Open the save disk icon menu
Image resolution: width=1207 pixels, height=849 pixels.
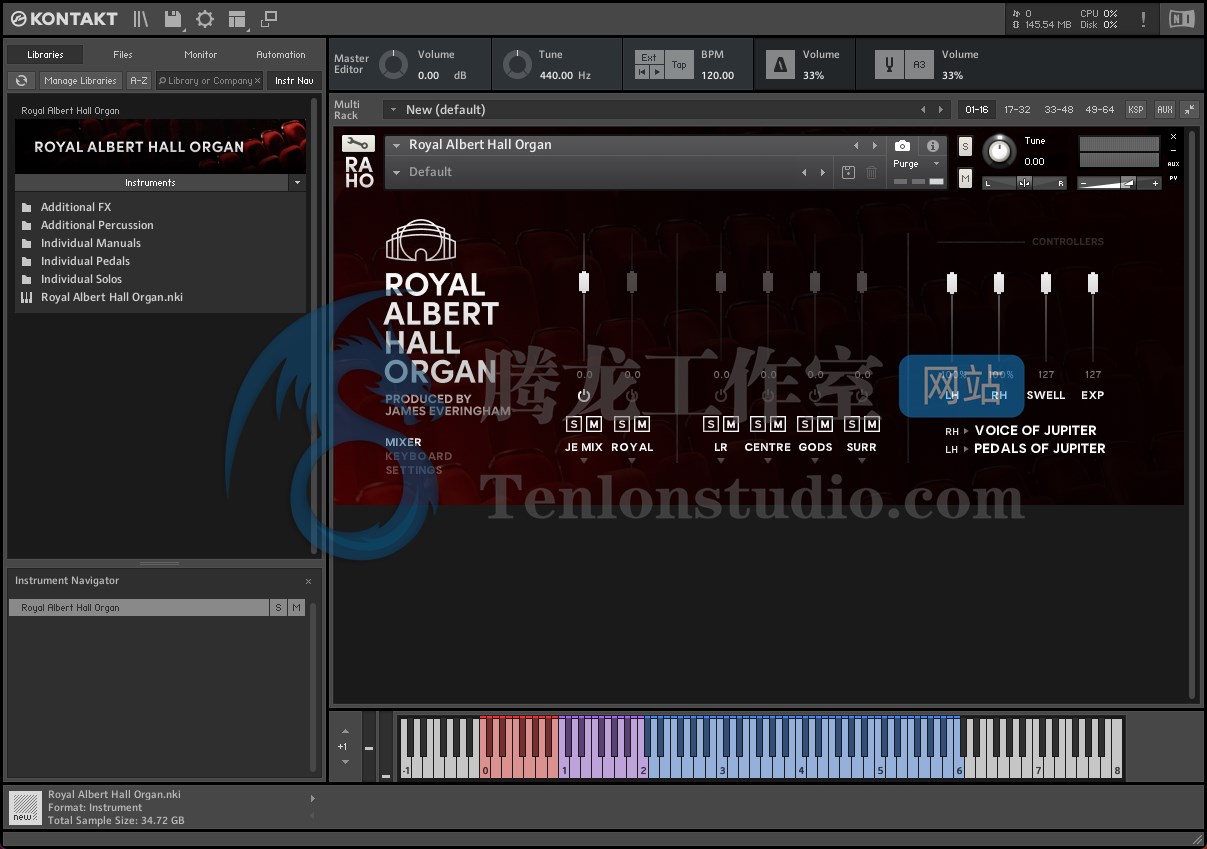click(x=173, y=18)
